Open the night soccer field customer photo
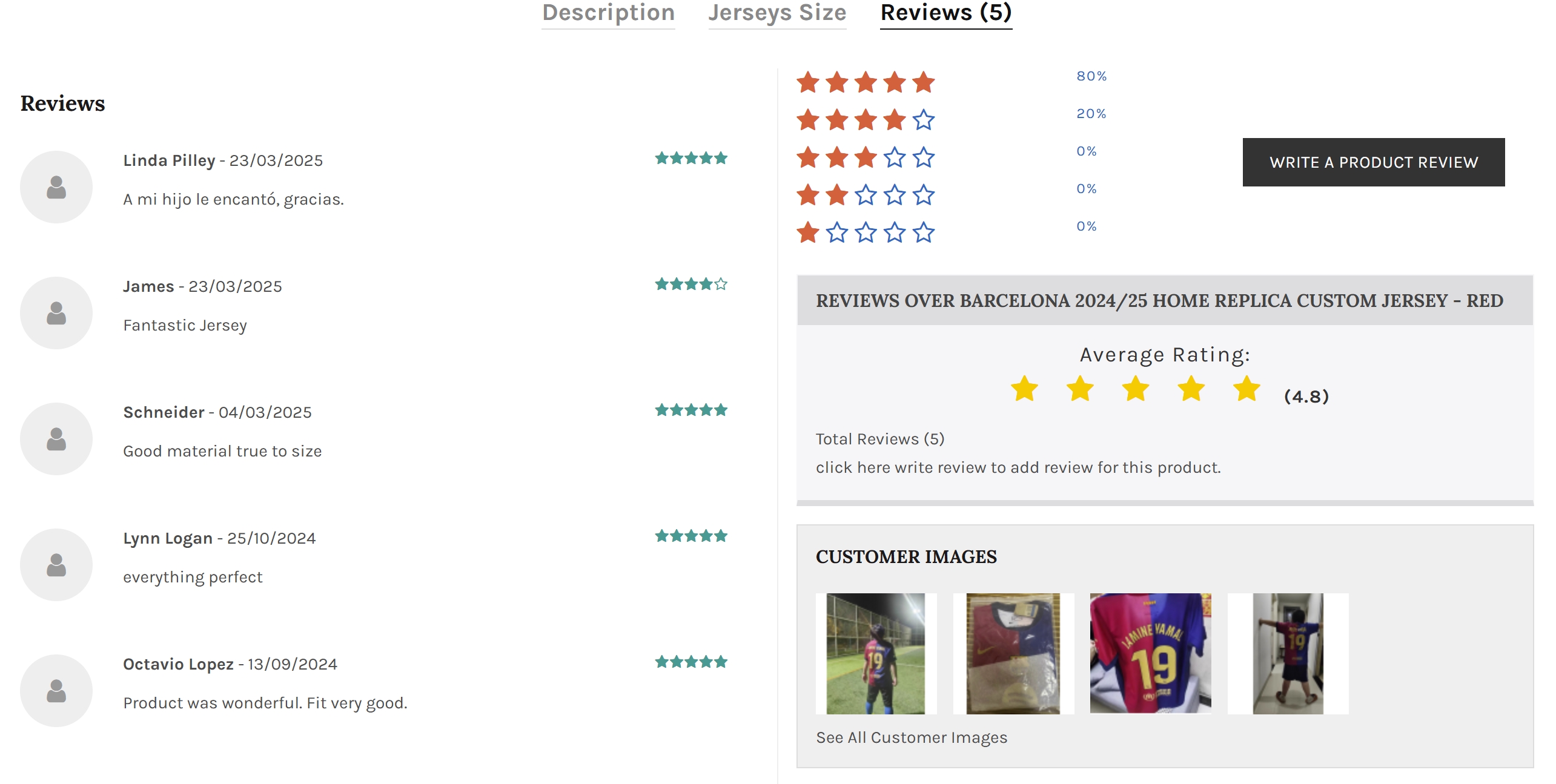The image size is (1556, 784). (875, 653)
